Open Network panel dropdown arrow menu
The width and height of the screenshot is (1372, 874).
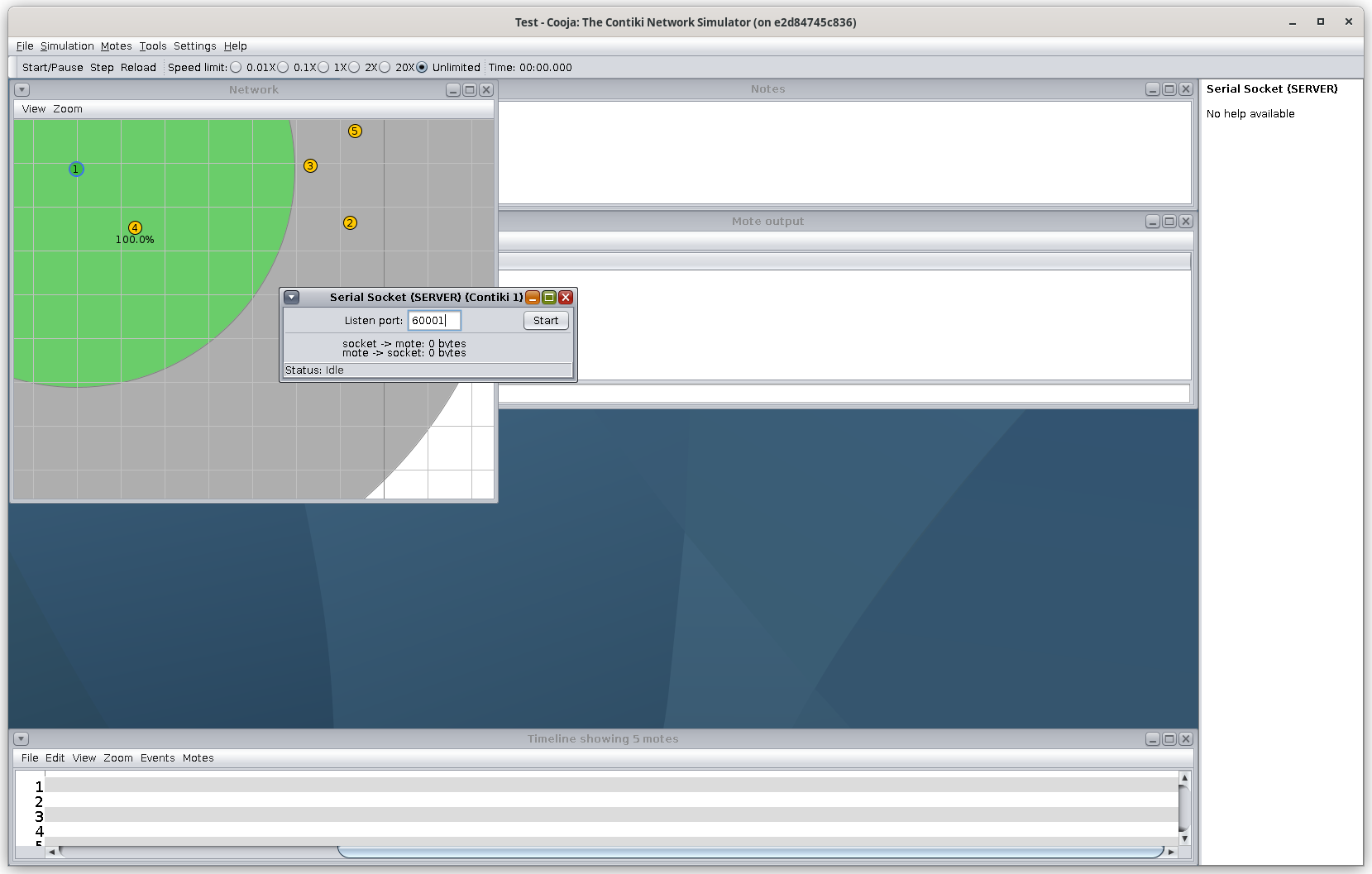[22, 89]
